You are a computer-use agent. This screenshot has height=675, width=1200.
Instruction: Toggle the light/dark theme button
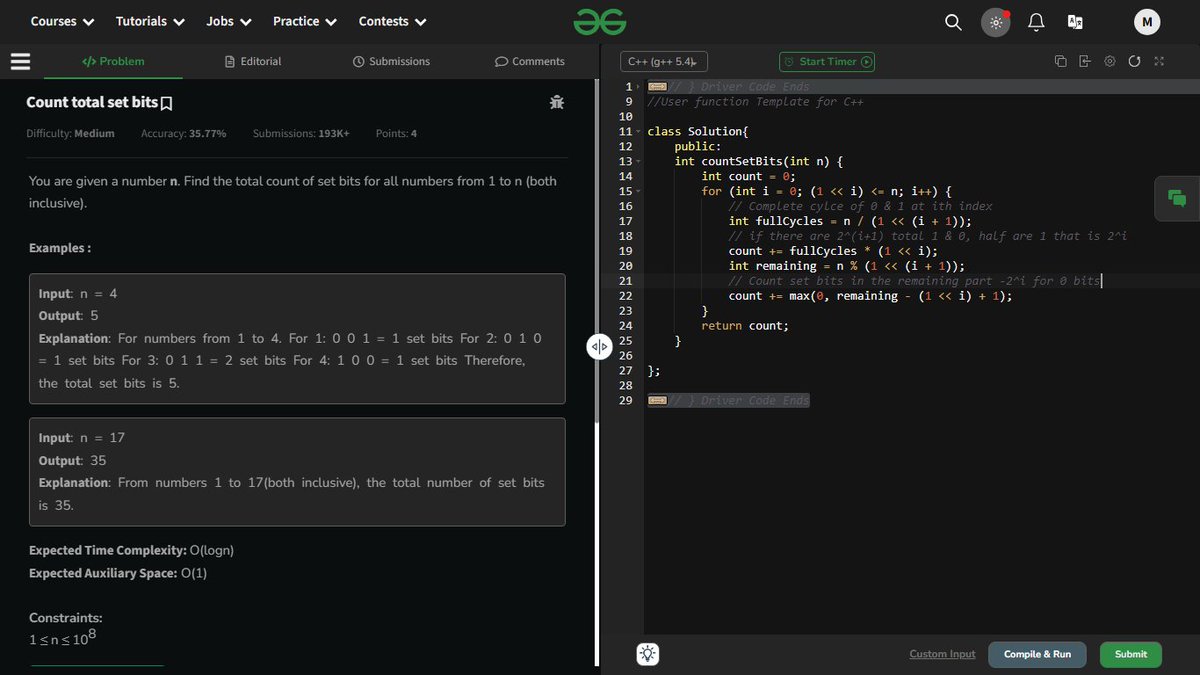(996, 22)
